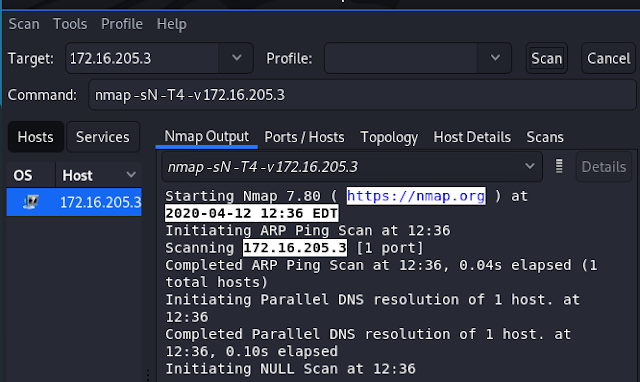The image size is (640, 382).
Task: Expand the Profile dropdown arrow
Action: [x=495, y=58]
